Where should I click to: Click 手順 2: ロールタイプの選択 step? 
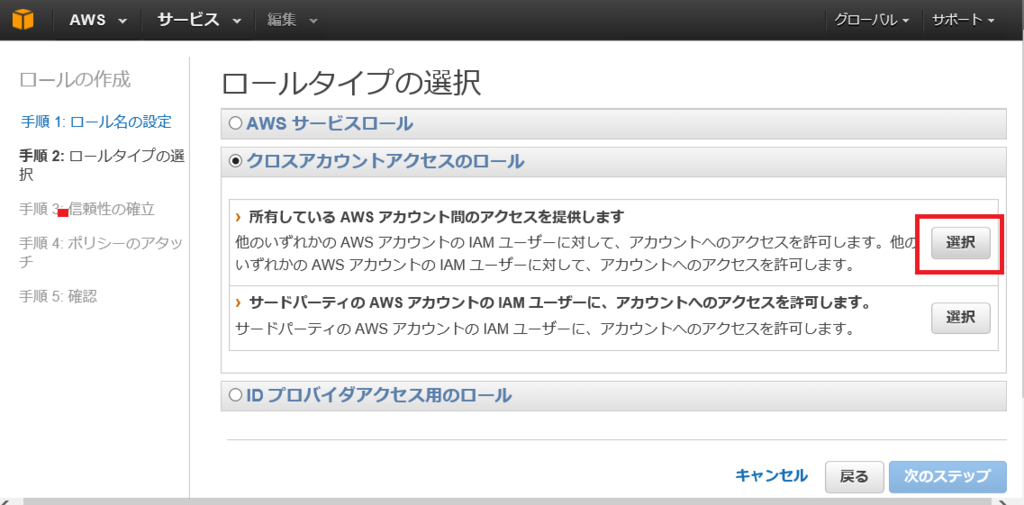pos(102,166)
